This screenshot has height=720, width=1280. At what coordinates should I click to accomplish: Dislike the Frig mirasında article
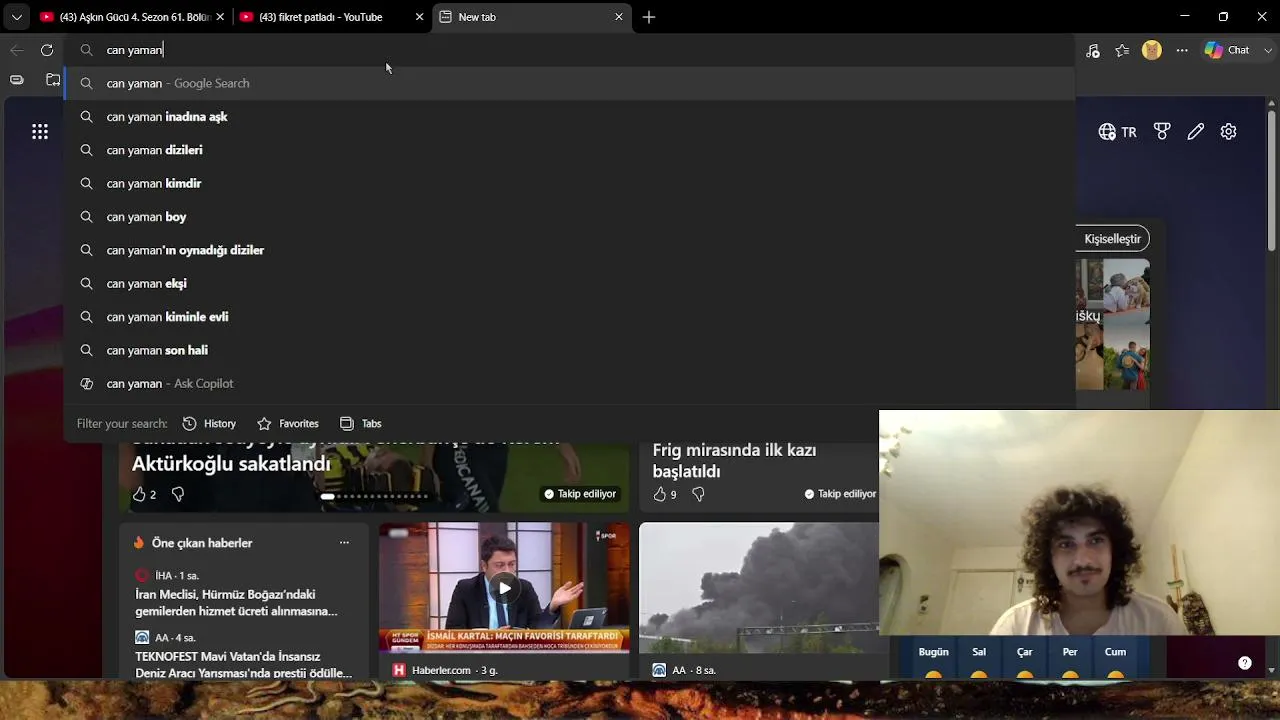pyautogui.click(x=698, y=494)
